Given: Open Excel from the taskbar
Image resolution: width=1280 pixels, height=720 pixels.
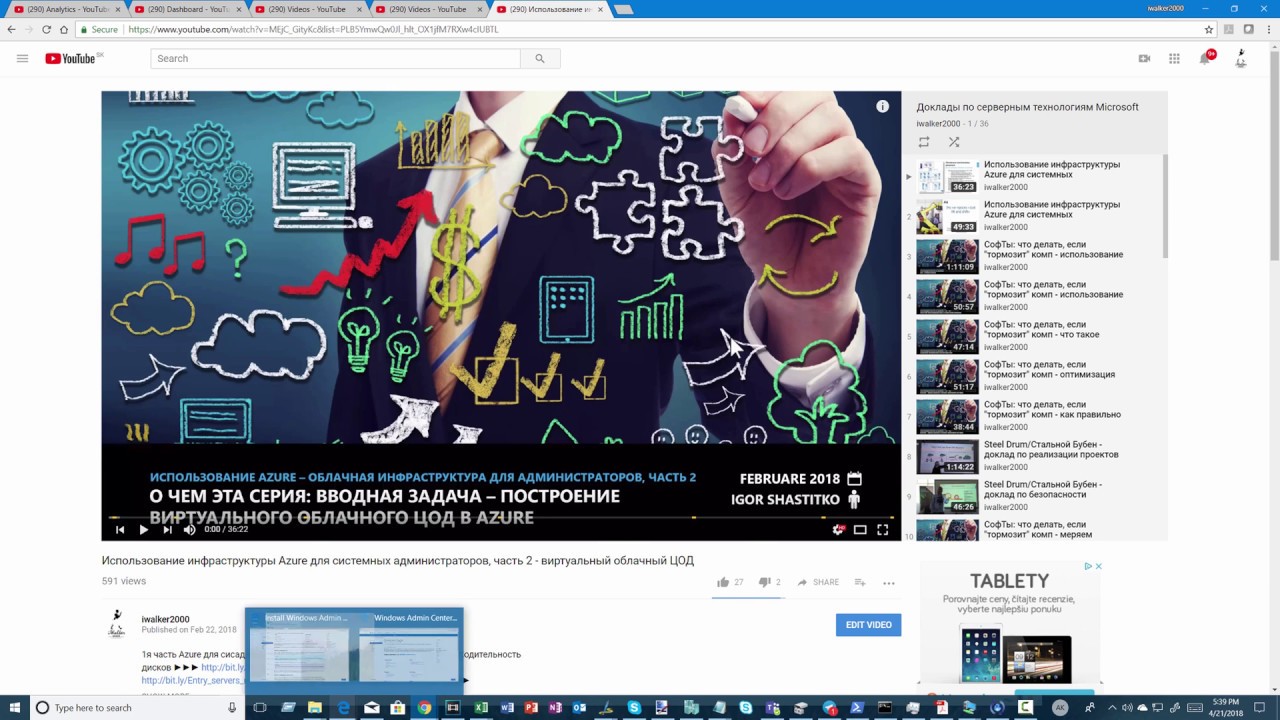Looking at the screenshot, I should [x=481, y=707].
